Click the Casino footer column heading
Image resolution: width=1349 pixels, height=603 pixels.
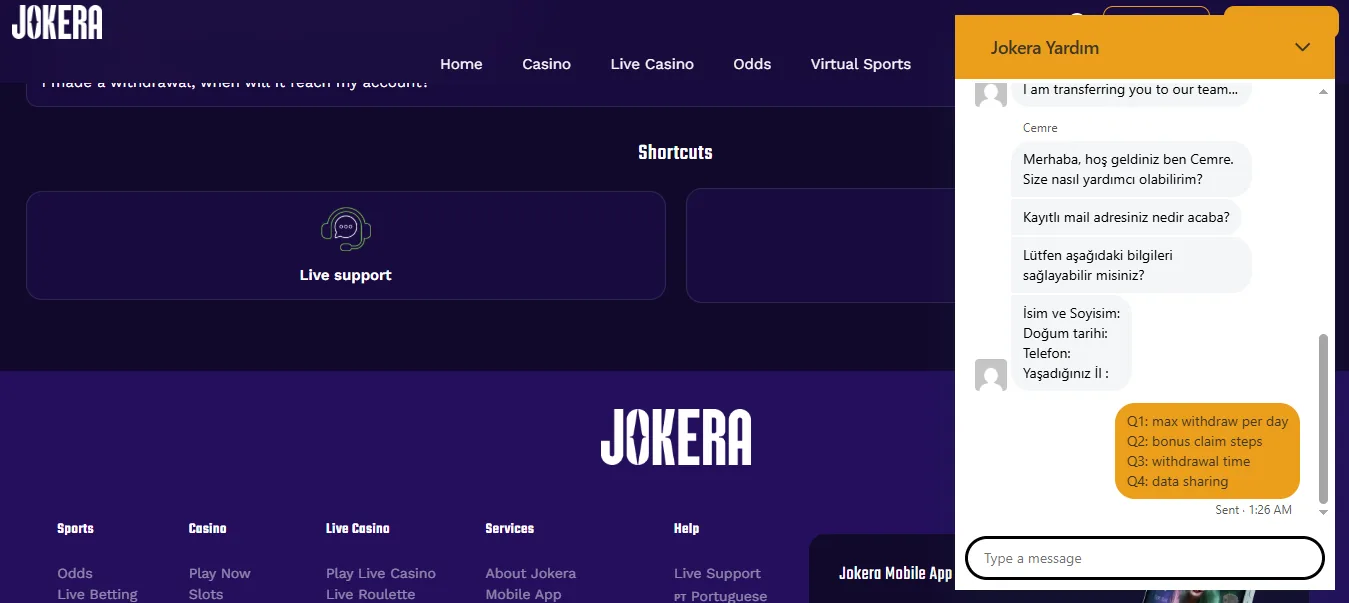point(207,528)
